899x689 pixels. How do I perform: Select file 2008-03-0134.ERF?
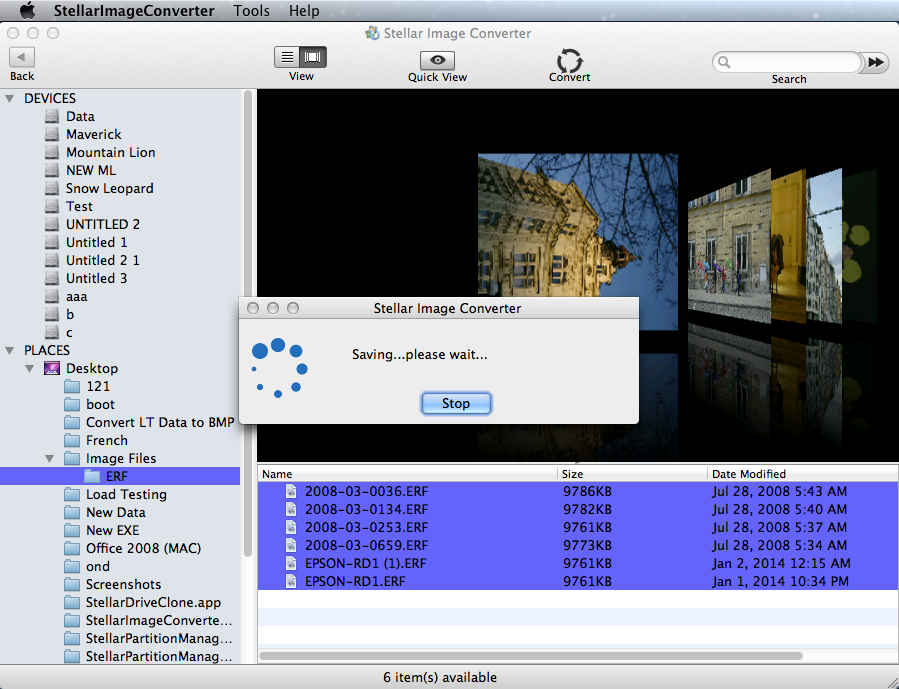578,510
